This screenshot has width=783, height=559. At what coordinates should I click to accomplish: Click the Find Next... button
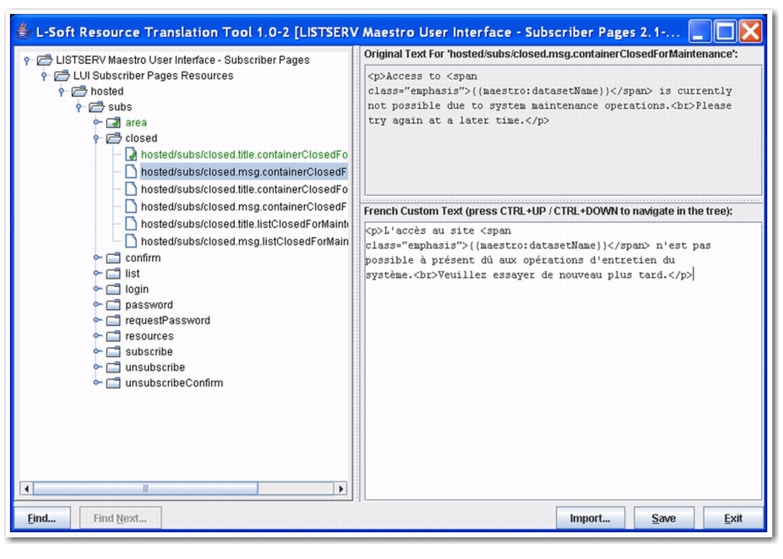[120, 518]
